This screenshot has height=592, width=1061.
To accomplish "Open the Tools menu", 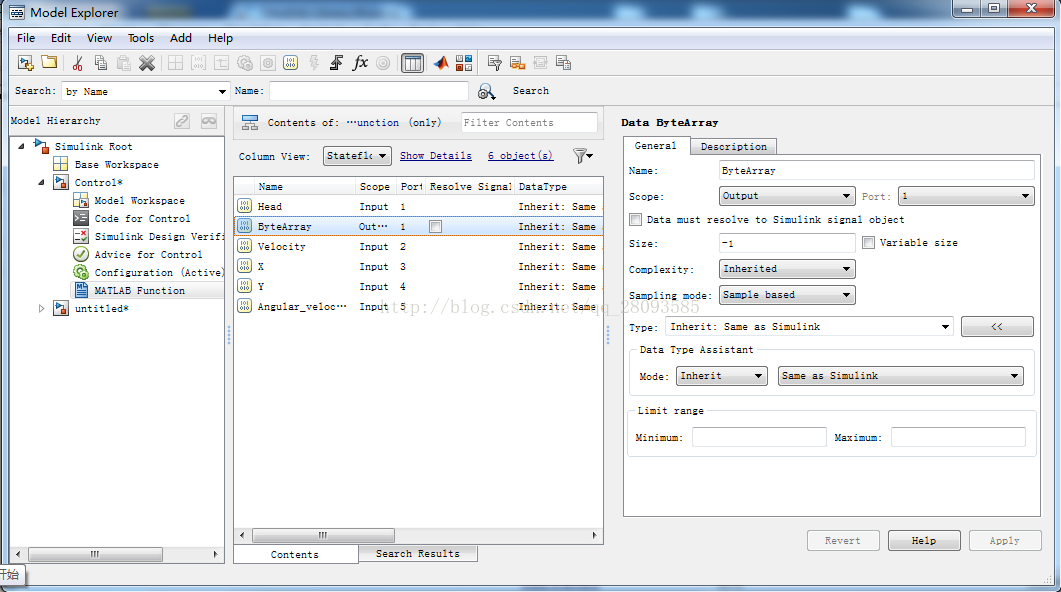I will click(141, 38).
